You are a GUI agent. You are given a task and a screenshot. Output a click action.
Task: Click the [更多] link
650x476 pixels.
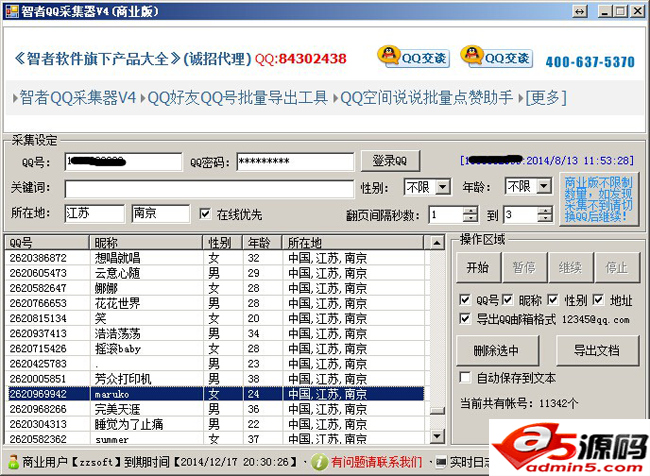(546, 98)
